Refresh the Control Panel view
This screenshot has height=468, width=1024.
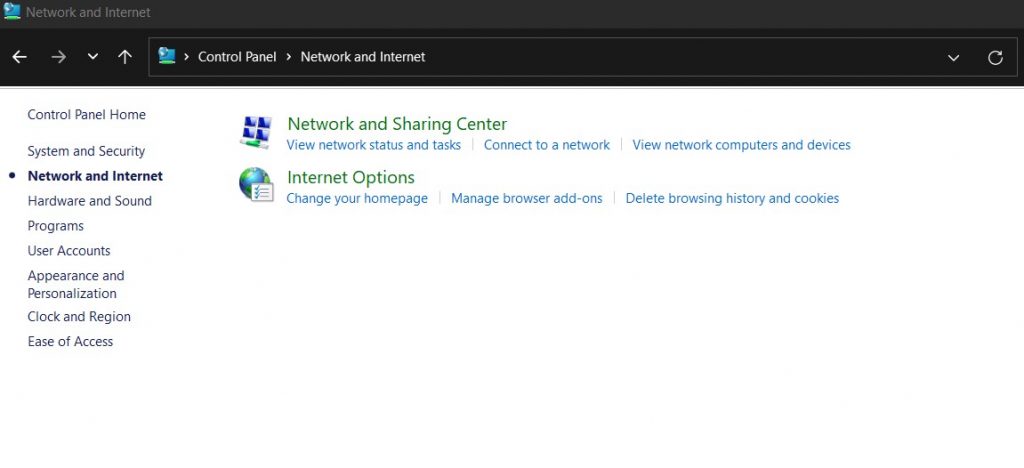[995, 57]
